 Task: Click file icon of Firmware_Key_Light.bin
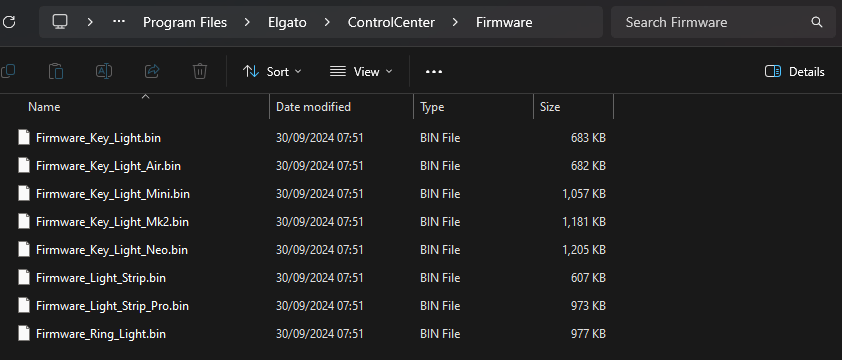pos(24,138)
